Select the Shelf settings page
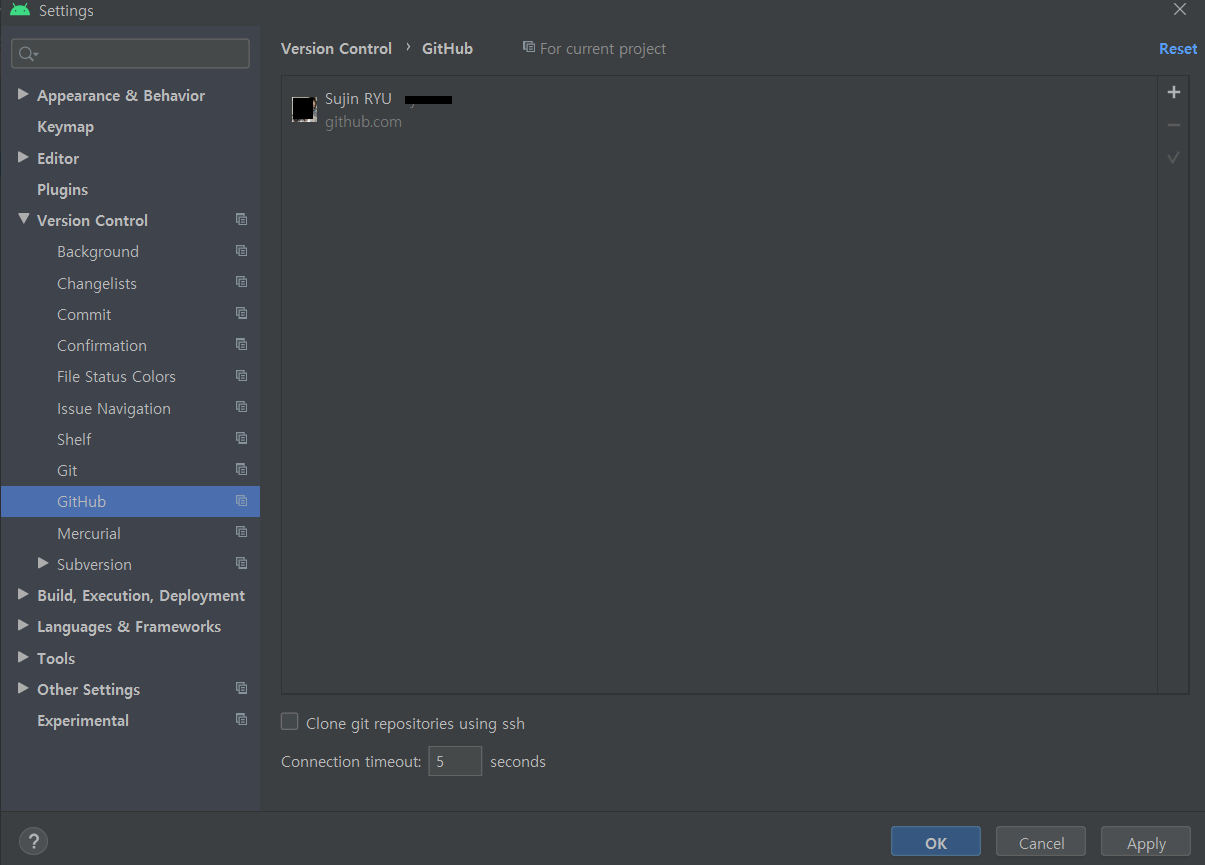1205x865 pixels. (74, 440)
